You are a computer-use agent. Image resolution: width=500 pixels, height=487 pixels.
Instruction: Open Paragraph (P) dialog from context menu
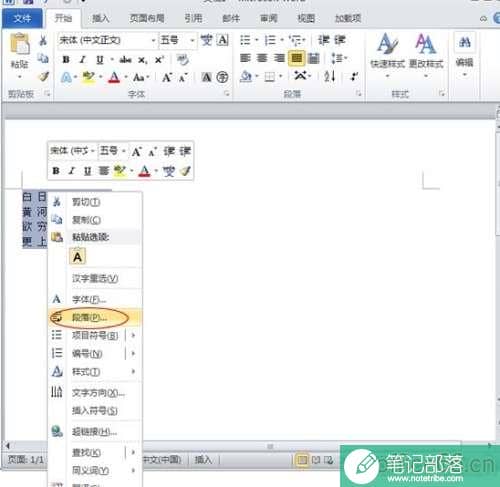[95, 317]
